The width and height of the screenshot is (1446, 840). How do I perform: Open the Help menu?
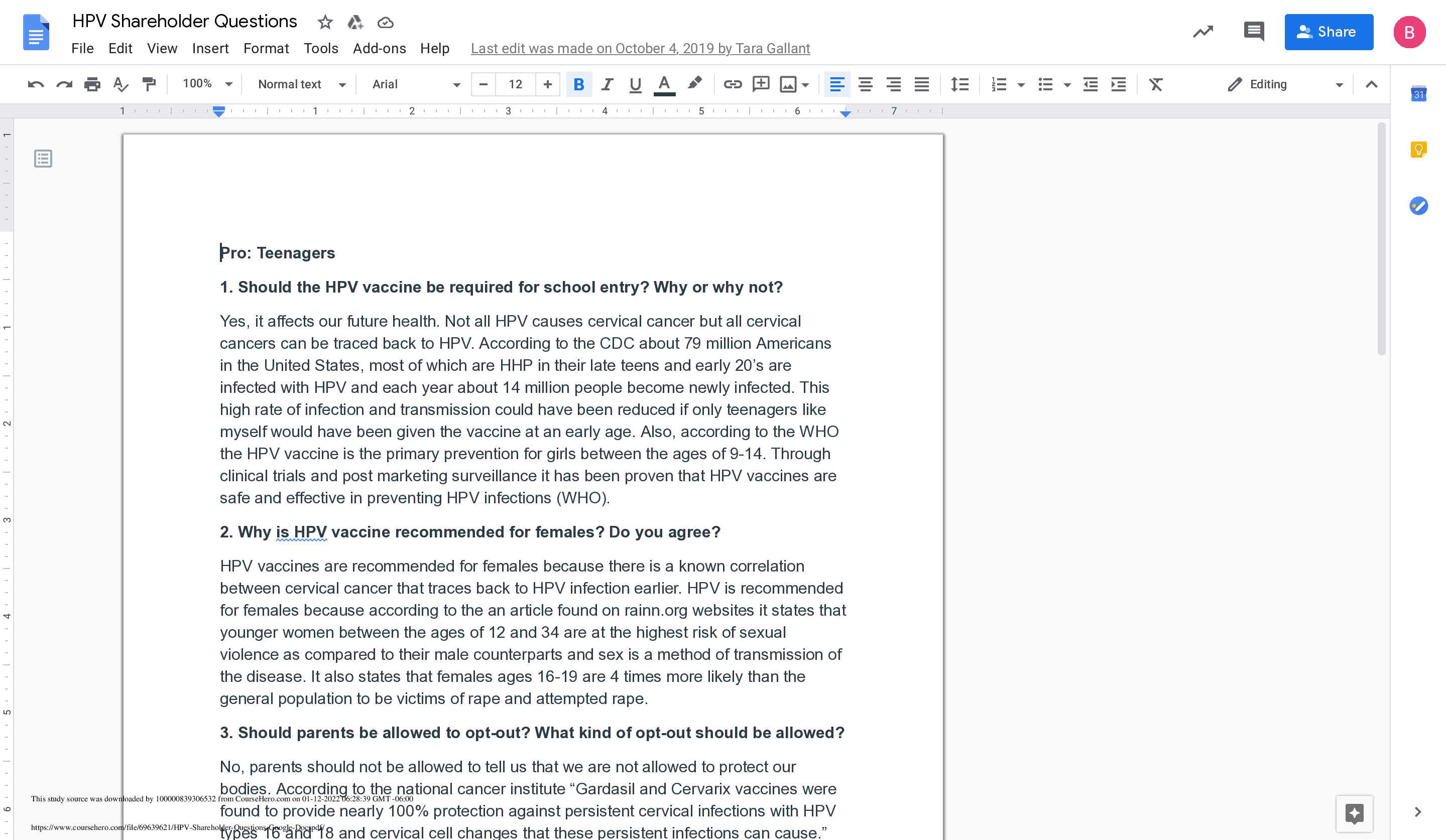pyautogui.click(x=434, y=48)
